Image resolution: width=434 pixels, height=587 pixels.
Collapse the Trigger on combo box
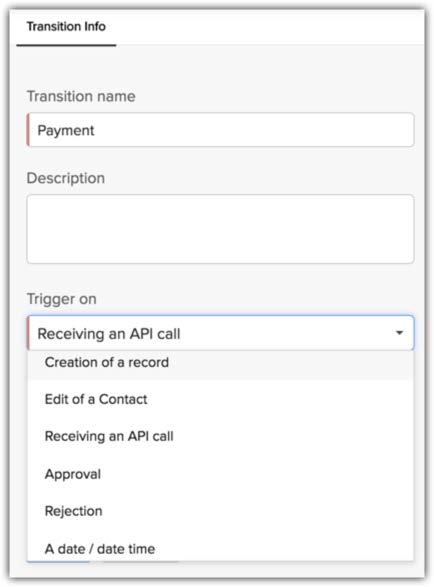[x=220, y=333]
